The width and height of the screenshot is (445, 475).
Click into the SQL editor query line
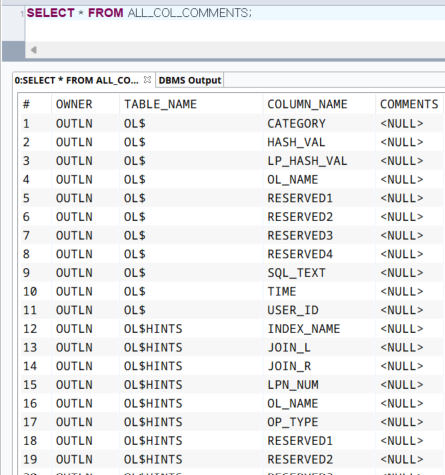(235, 13)
